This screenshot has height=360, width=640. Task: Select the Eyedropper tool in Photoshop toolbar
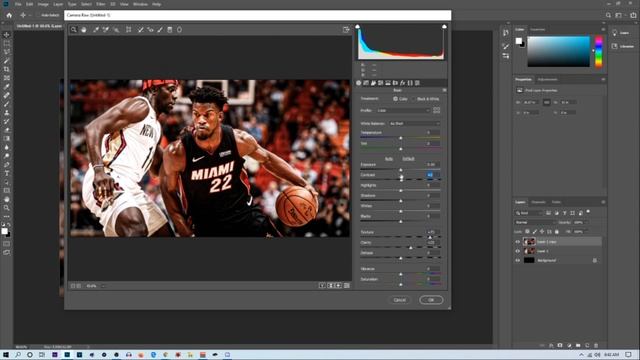pos(7,87)
